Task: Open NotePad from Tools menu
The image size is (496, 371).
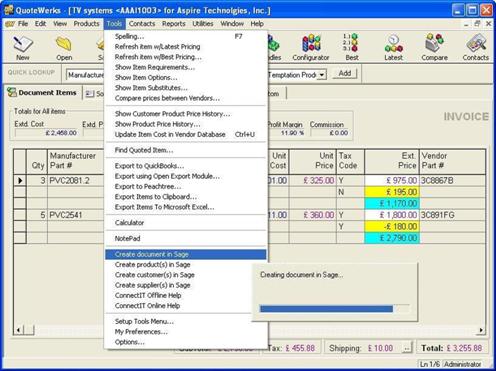Action: click(x=186, y=238)
